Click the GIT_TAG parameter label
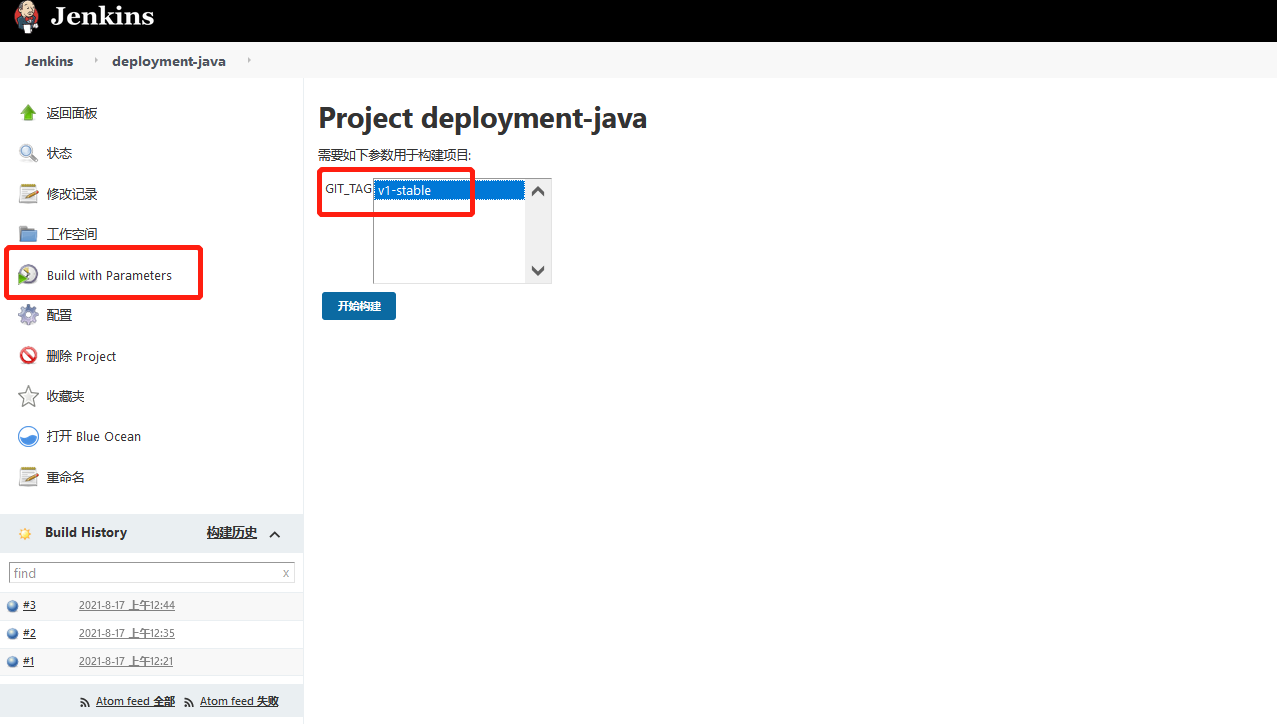 point(348,188)
